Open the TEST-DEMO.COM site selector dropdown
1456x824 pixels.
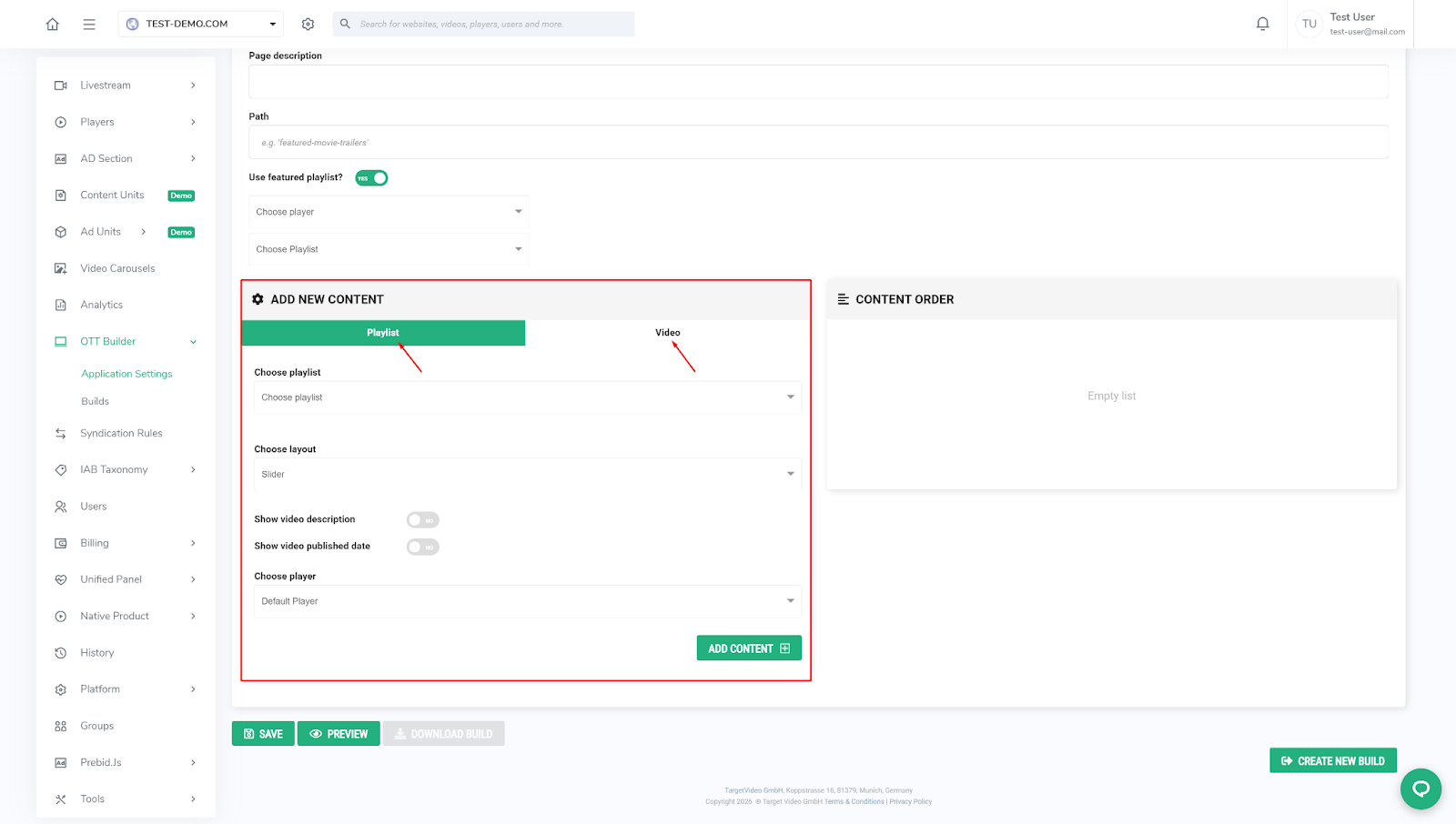(200, 25)
